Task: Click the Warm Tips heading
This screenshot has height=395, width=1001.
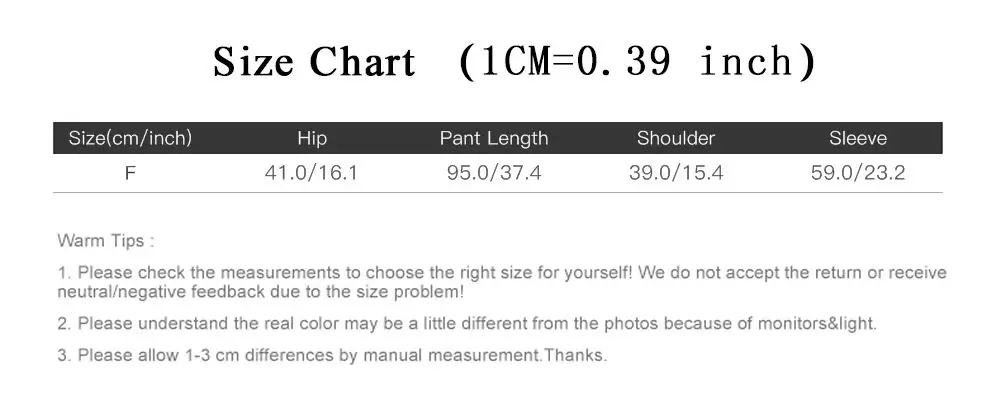Action: (106, 241)
